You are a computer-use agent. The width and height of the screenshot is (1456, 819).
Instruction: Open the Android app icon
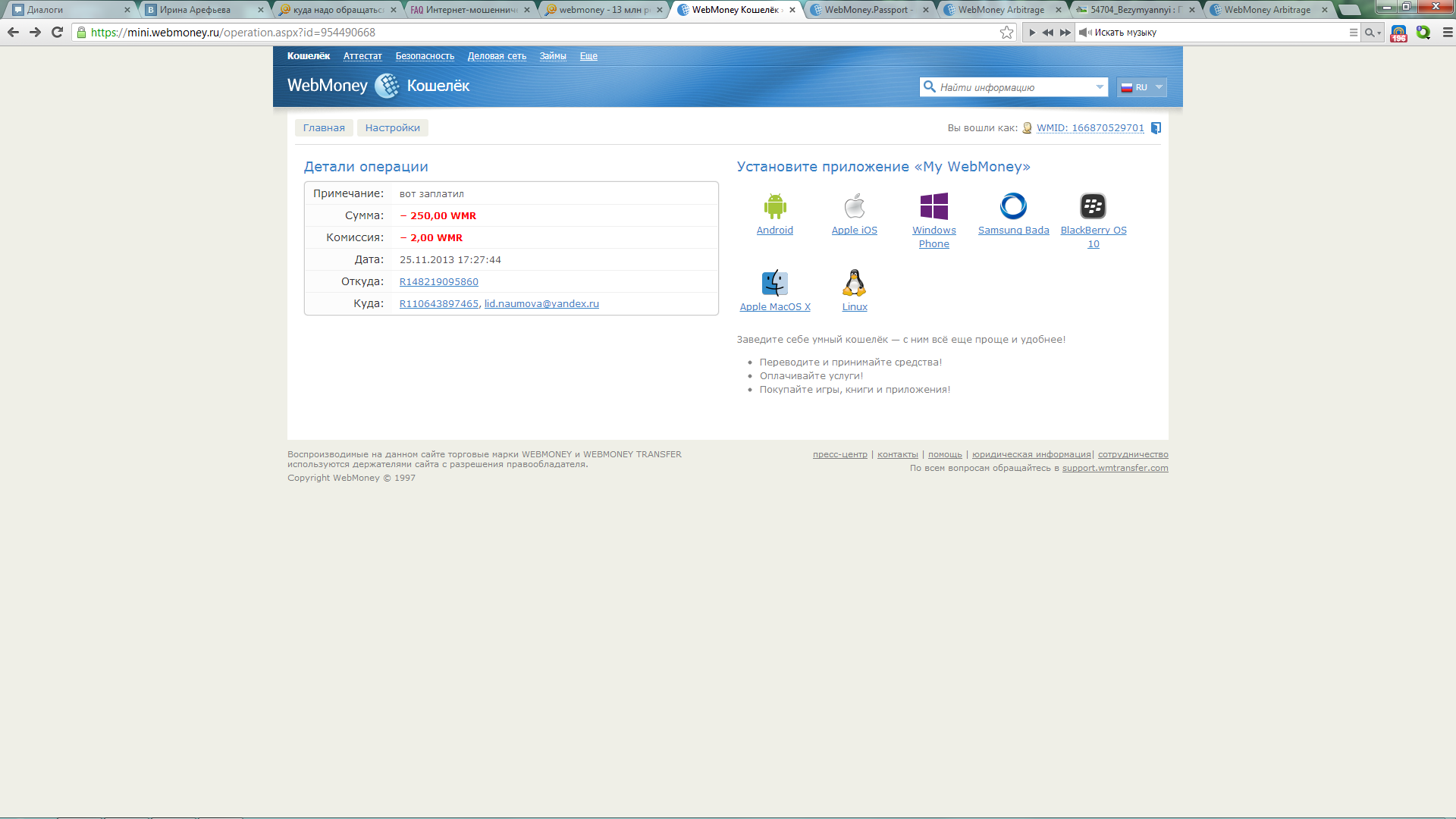click(774, 206)
